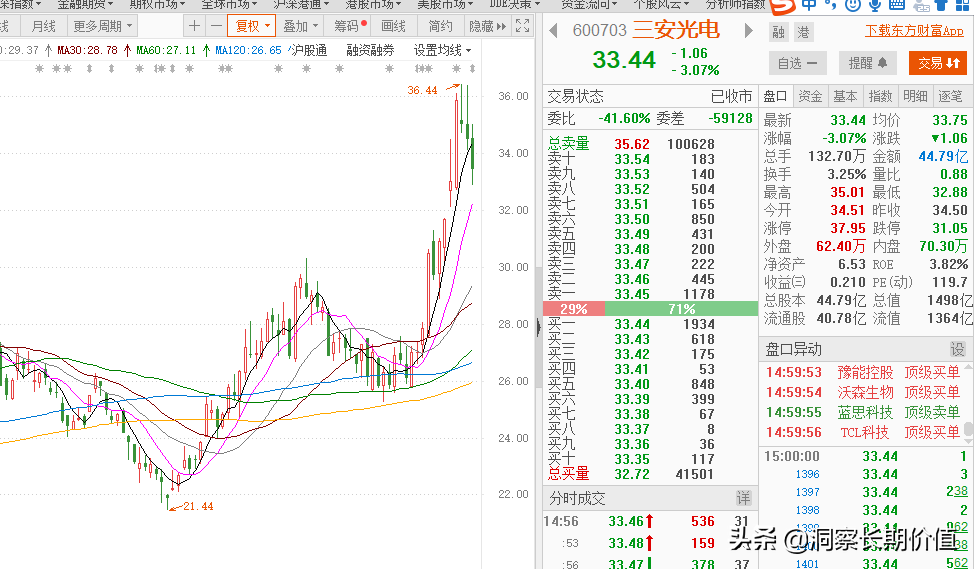This screenshot has height=569, width=974.
Task: Toggle the 简约 simple mode
Action: (x=440, y=26)
